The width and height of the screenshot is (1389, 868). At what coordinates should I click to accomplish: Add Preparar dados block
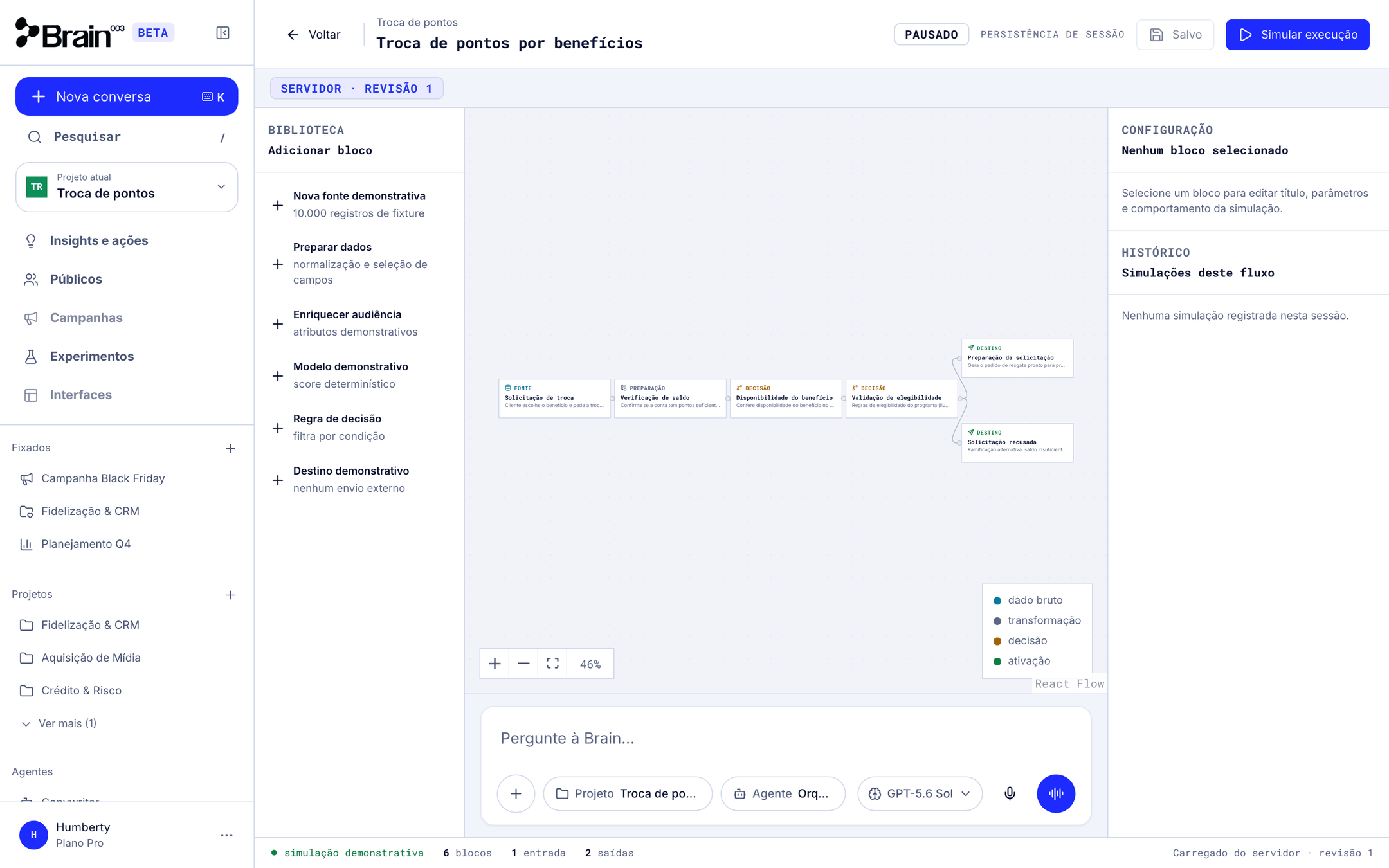(x=359, y=264)
